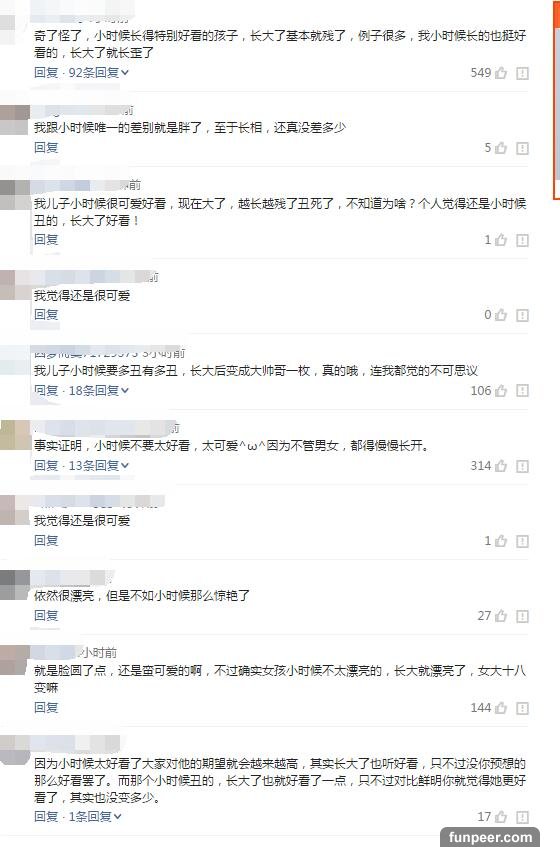This screenshot has width=560, height=847.
Task: Expand the 13条回复 replies
Action: (x=98, y=465)
